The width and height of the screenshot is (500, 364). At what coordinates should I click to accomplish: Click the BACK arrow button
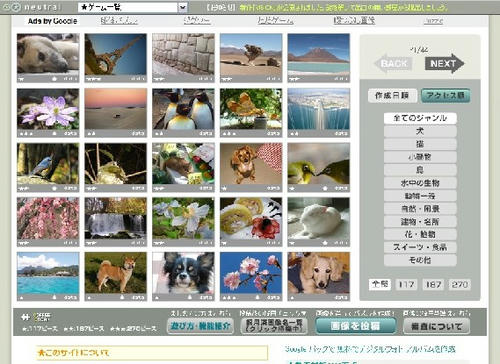tap(394, 63)
